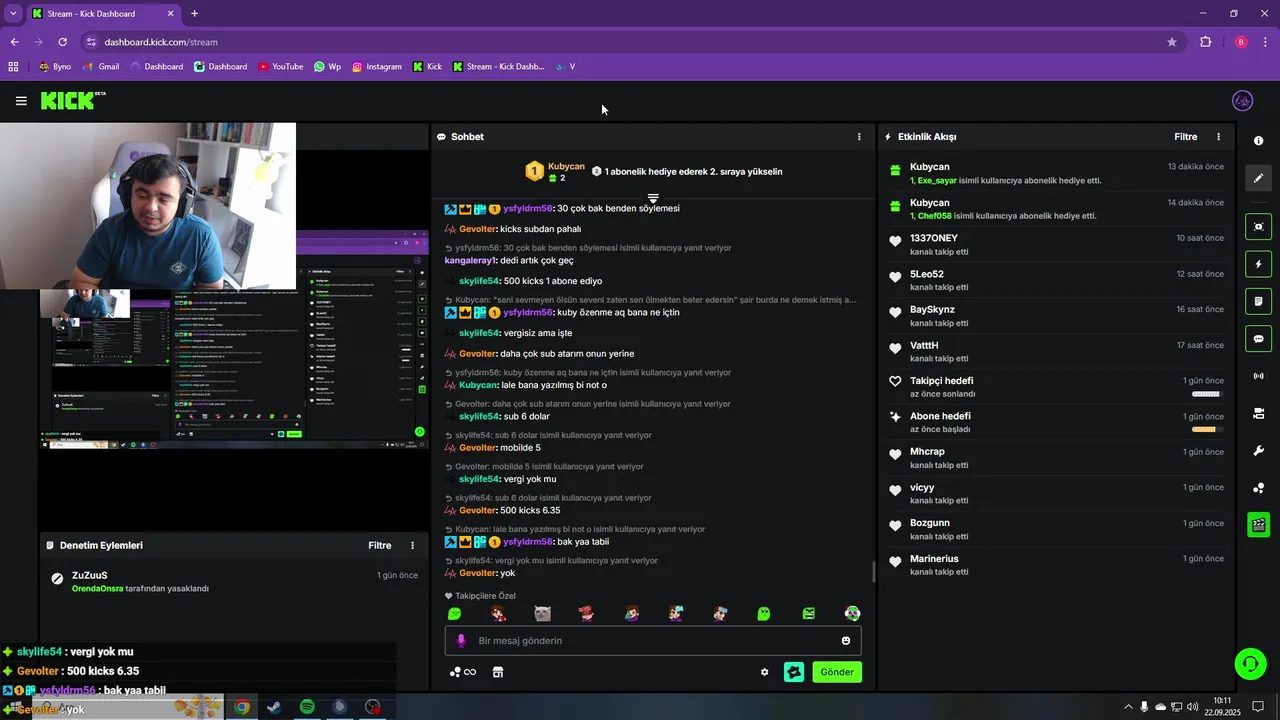Viewport: 1280px width, 720px height.
Task: Click the Takipçi hedefi progress bar
Action: click(1206, 394)
